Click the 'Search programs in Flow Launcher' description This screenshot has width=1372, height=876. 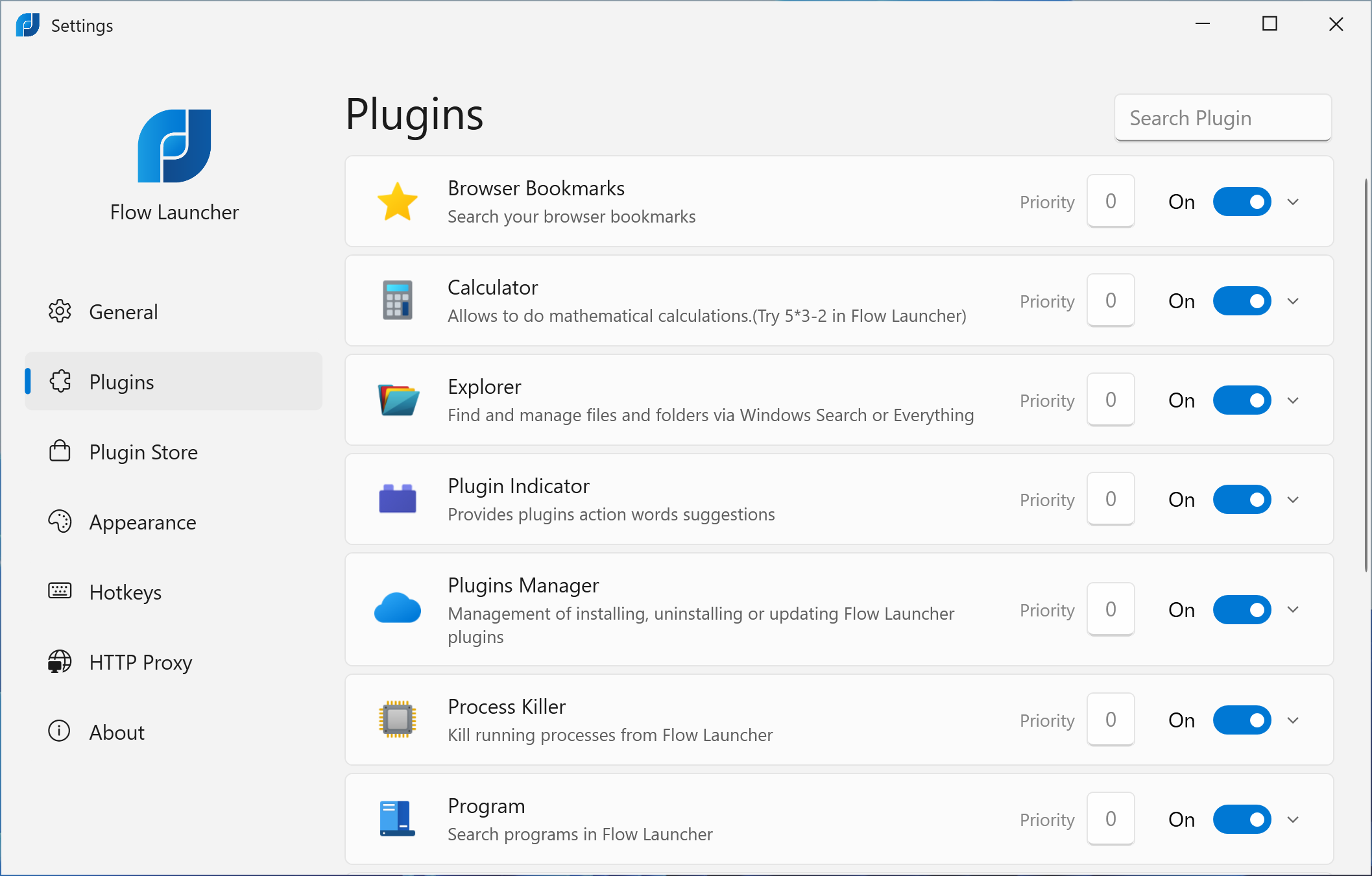(580, 834)
